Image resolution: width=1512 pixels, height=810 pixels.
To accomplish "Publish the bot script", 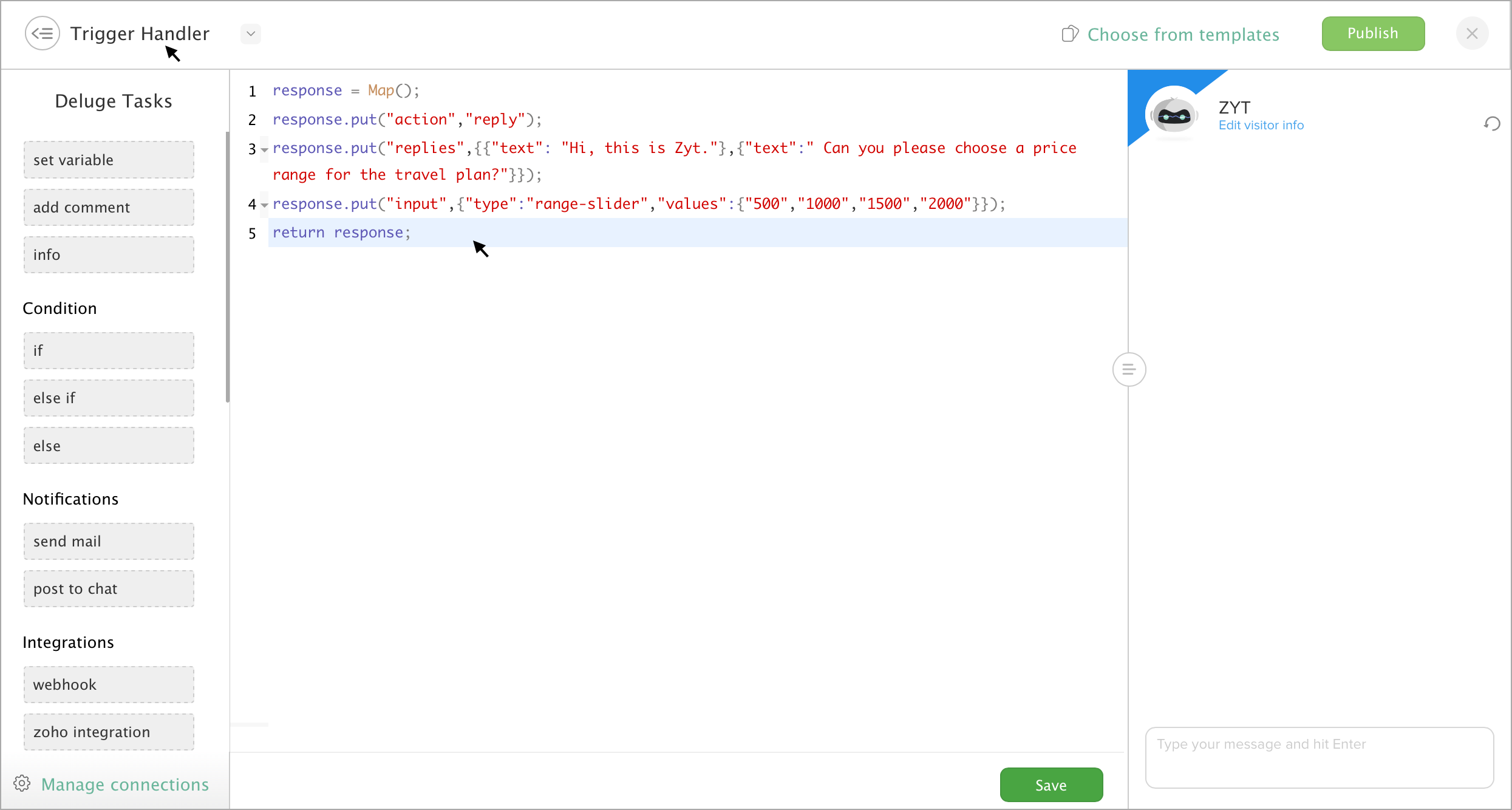I will pos(1373,33).
